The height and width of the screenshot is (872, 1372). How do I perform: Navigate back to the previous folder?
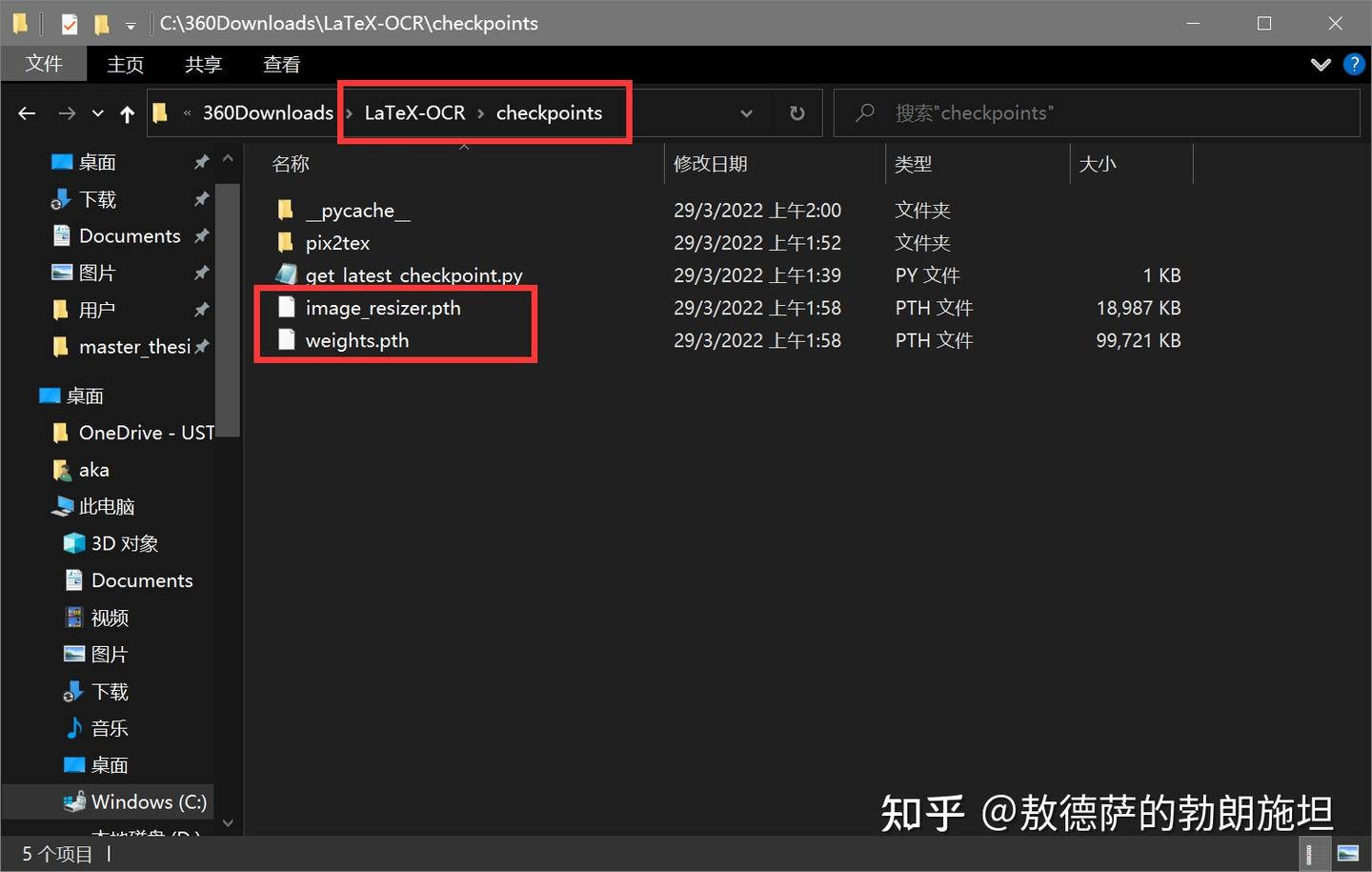click(x=26, y=112)
